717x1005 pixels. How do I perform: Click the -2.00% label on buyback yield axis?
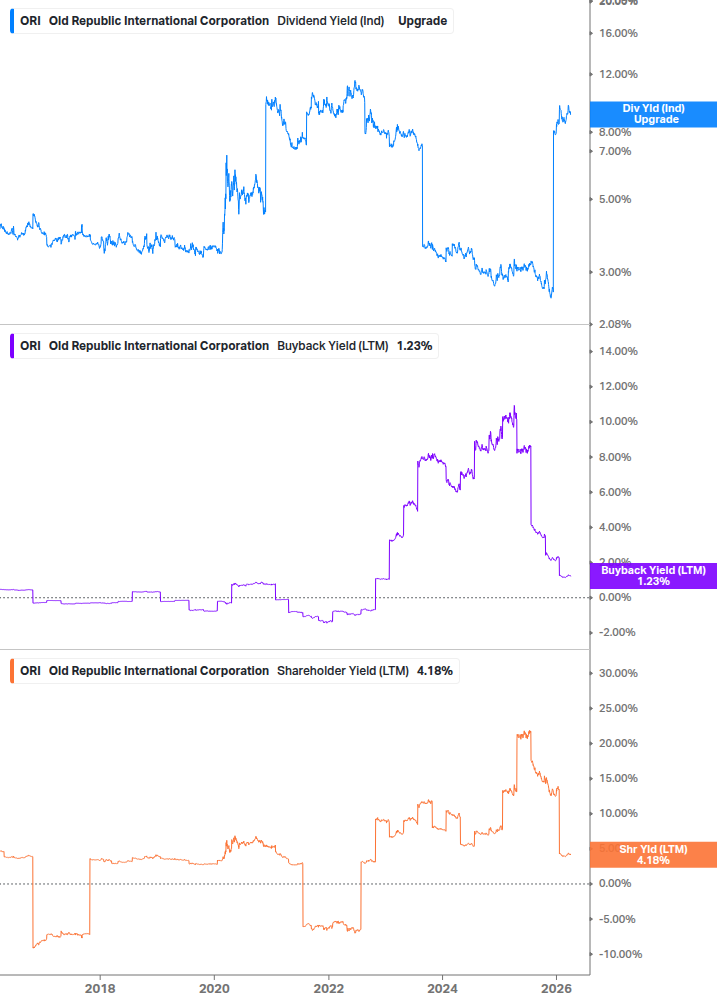[x=617, y=633]
